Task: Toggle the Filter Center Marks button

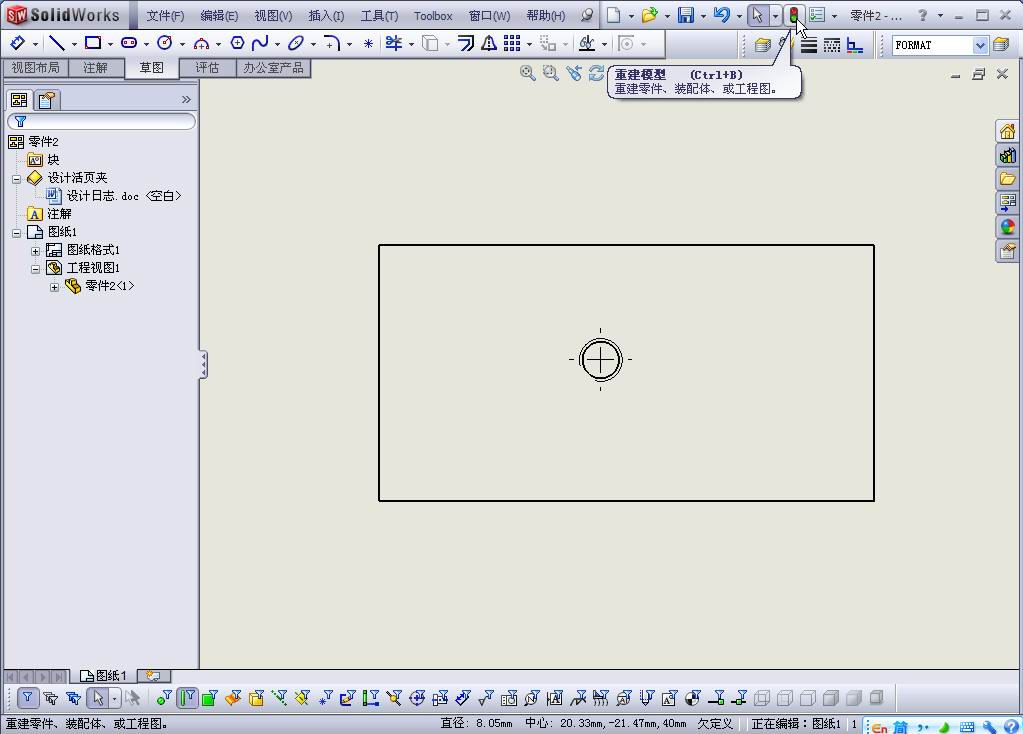Action: (x=417, y=698)
